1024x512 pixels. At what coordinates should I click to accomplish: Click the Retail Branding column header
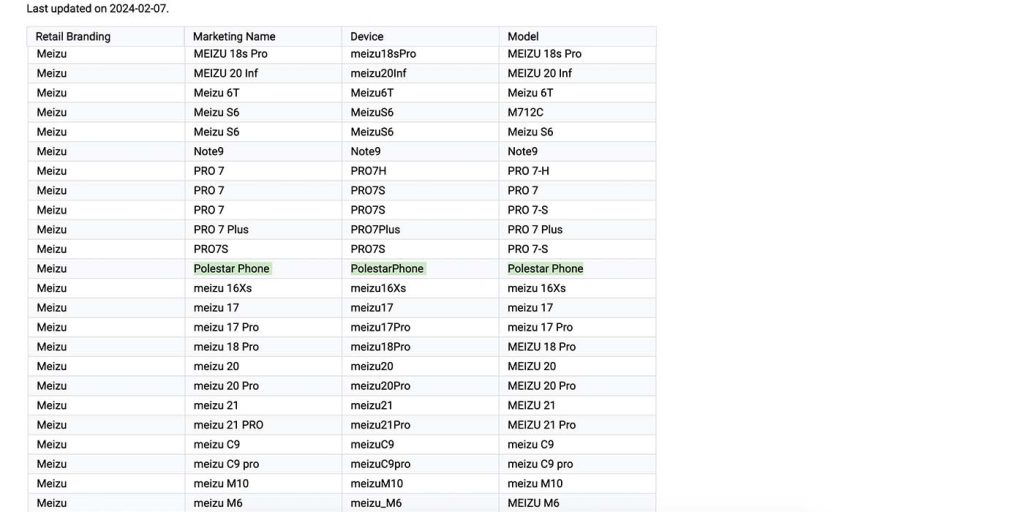pyautogui.click(x=73, y=37)
